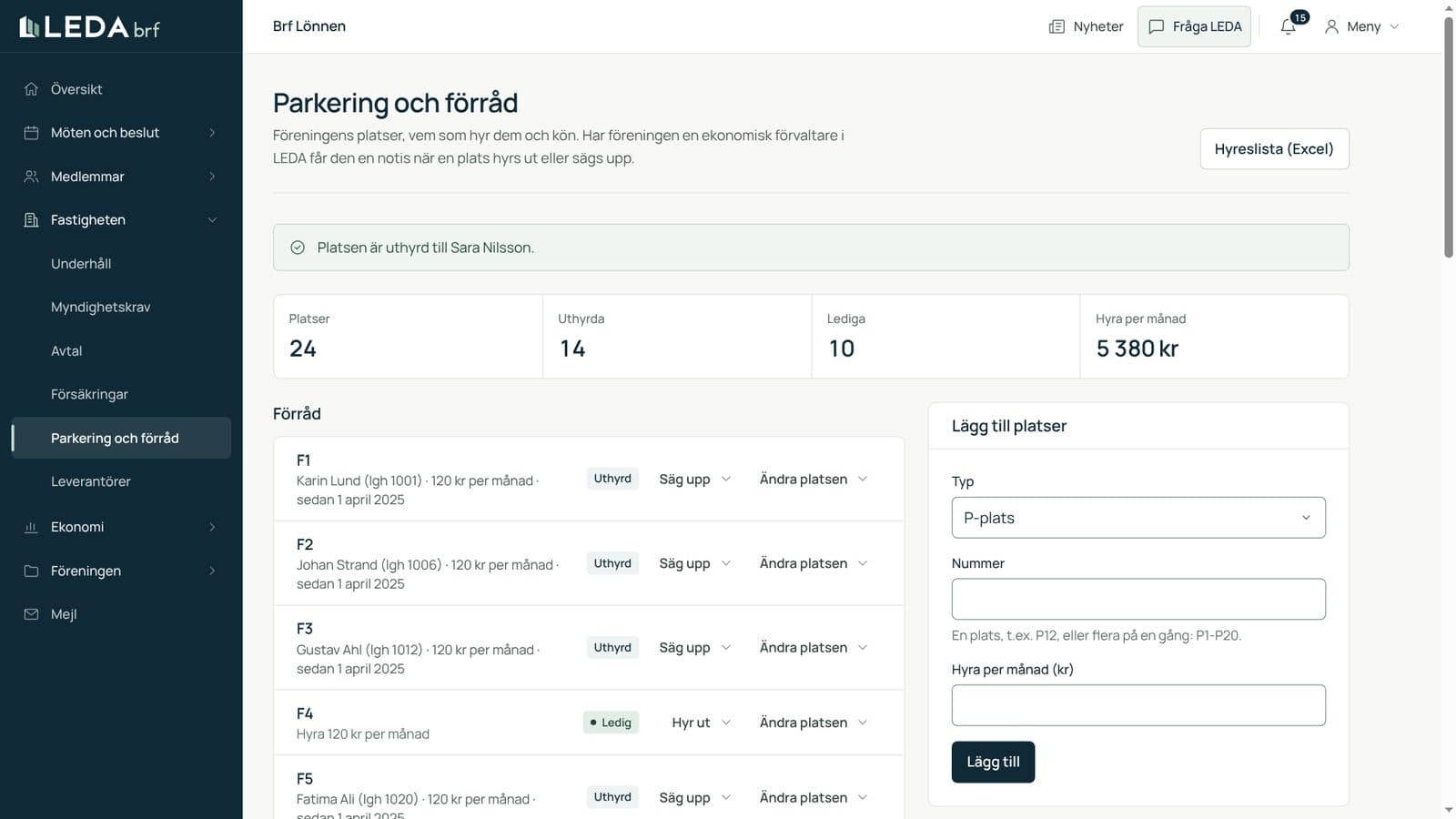1456x819 pixels.
Task: Click the Uthyrd badge for F2
Action: tap(612, 563)
